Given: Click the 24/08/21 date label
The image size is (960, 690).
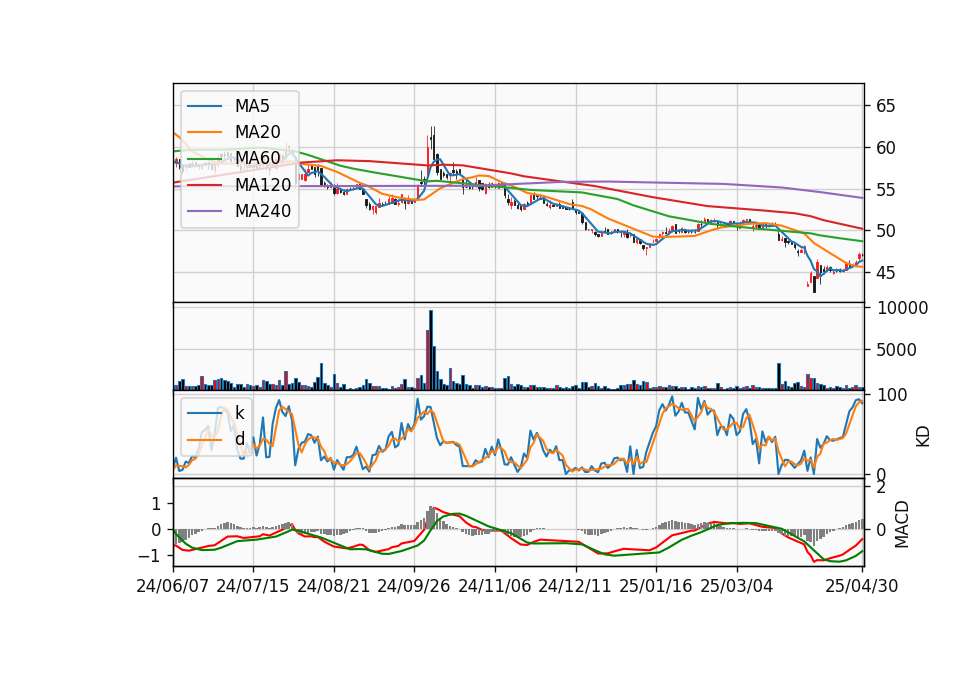Looking at the screenshot, I should 334,586.
